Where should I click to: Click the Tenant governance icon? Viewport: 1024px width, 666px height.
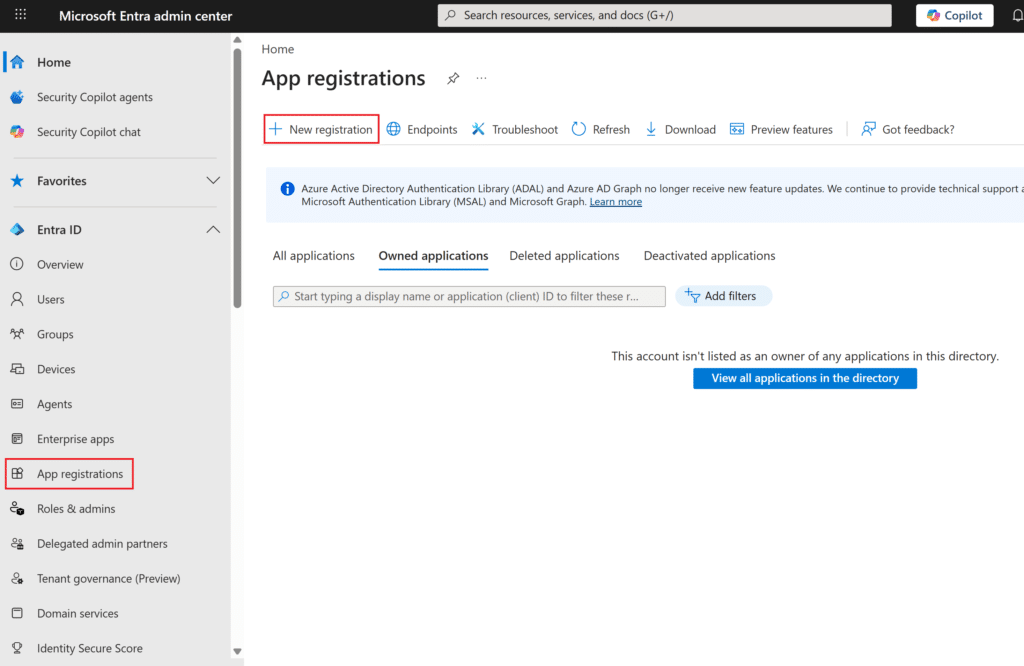point(17,579)
